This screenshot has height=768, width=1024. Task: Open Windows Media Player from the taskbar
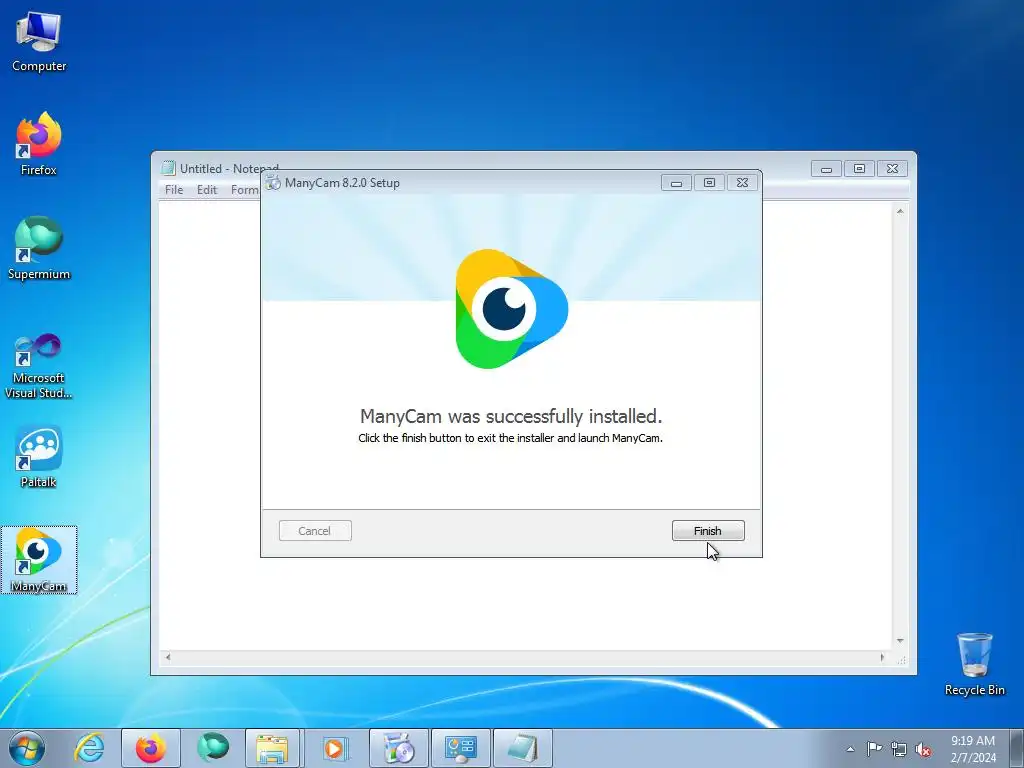(334, 748)
